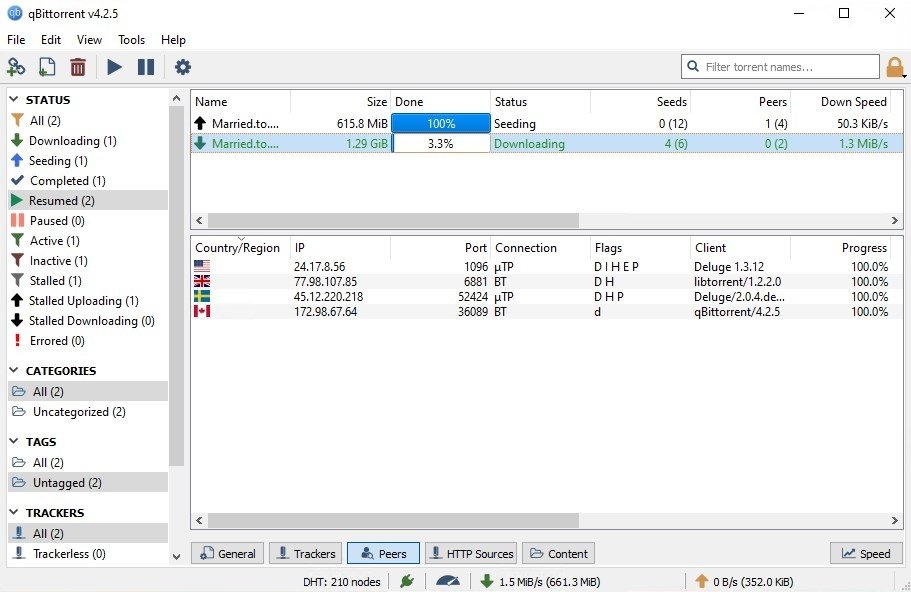Open Options via the gear icon

[183, 67]
